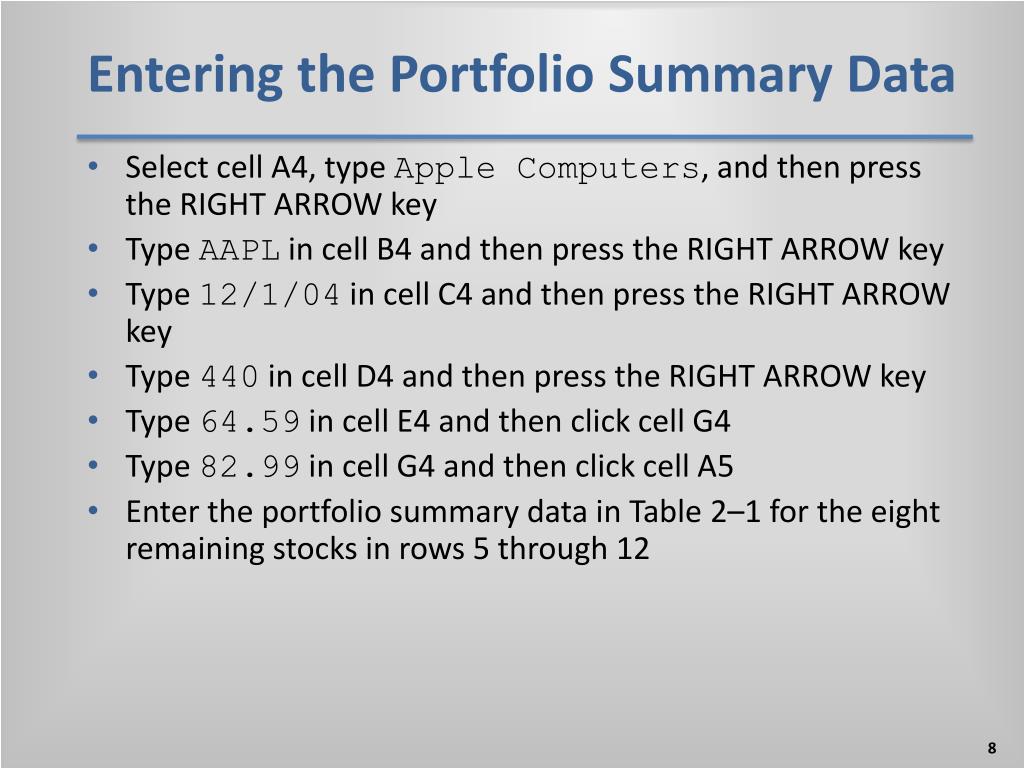
Task: Click the bullet dot before 'Type 82.99'
Action: pyautogui.click(x=93, y=465)
